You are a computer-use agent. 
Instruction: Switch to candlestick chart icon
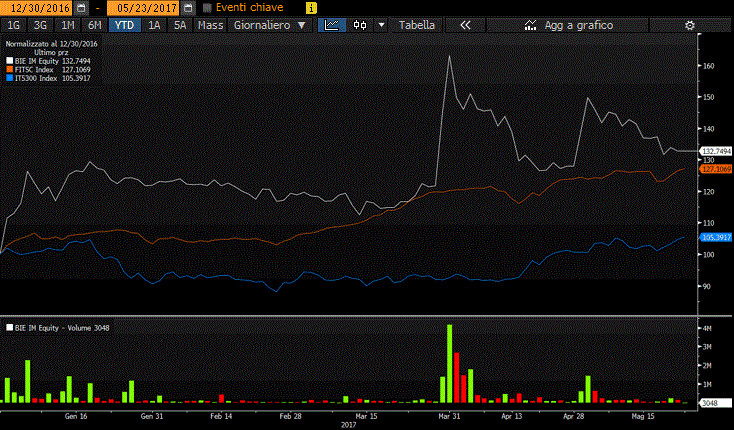pos(360,25)
